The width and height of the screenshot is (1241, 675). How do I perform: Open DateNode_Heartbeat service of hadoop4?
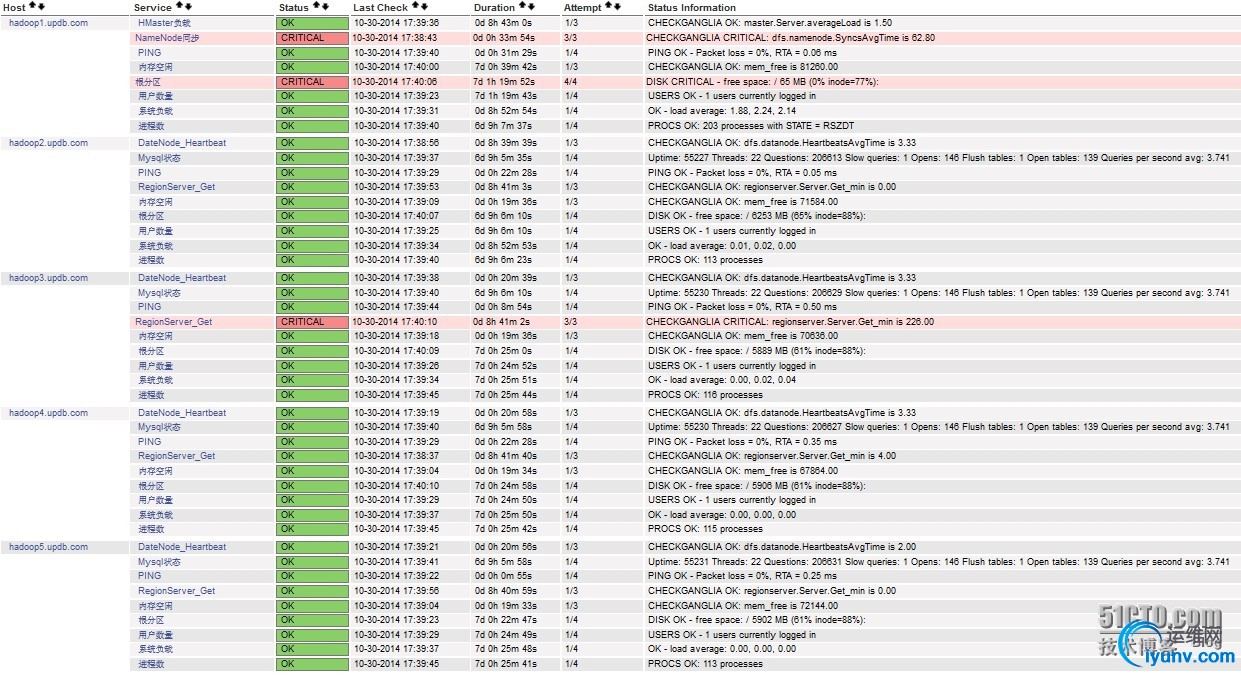pos(182,413)
